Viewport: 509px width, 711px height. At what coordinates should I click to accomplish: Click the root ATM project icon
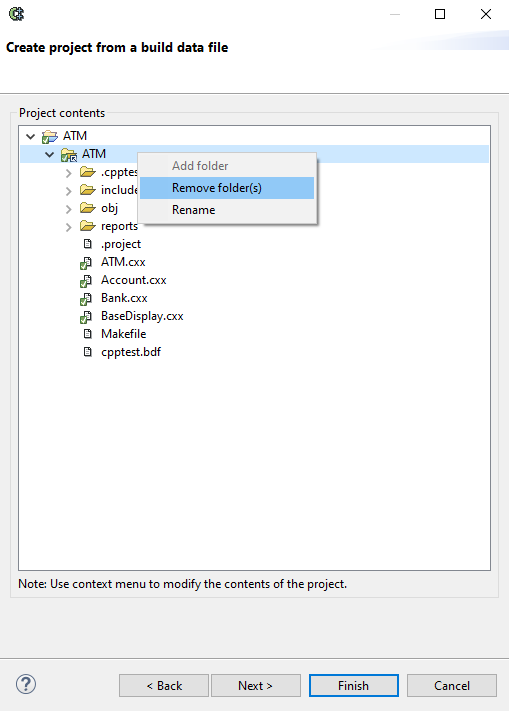pyautogui.click(x=50, y=136)
